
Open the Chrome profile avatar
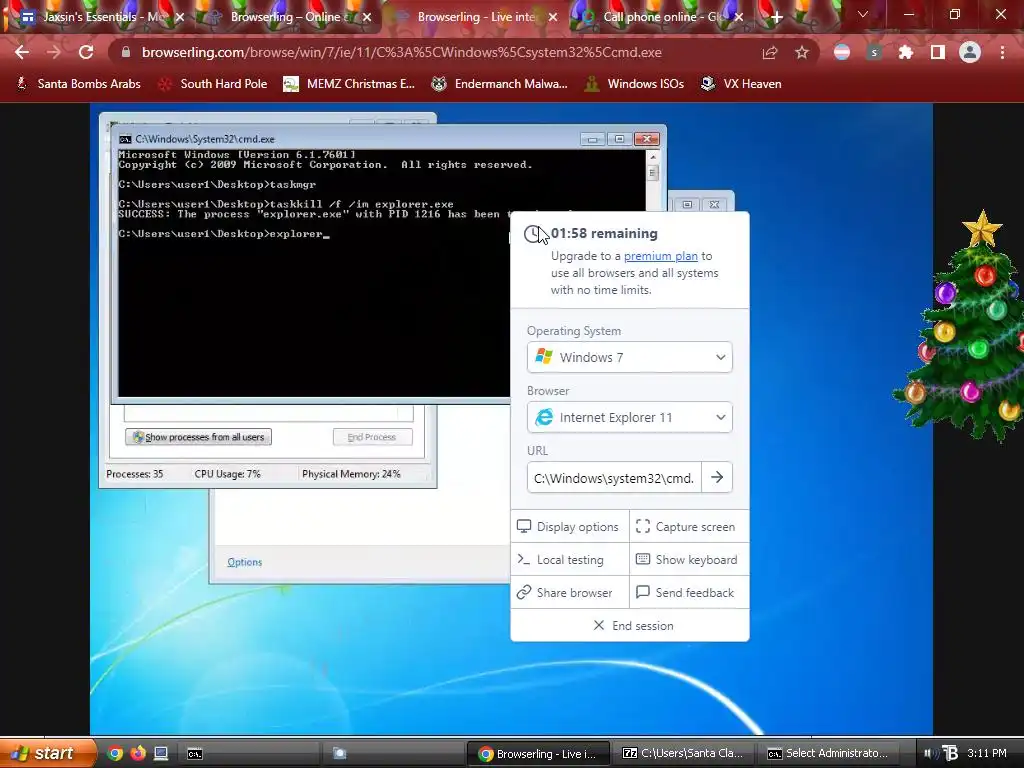(970, 52)
